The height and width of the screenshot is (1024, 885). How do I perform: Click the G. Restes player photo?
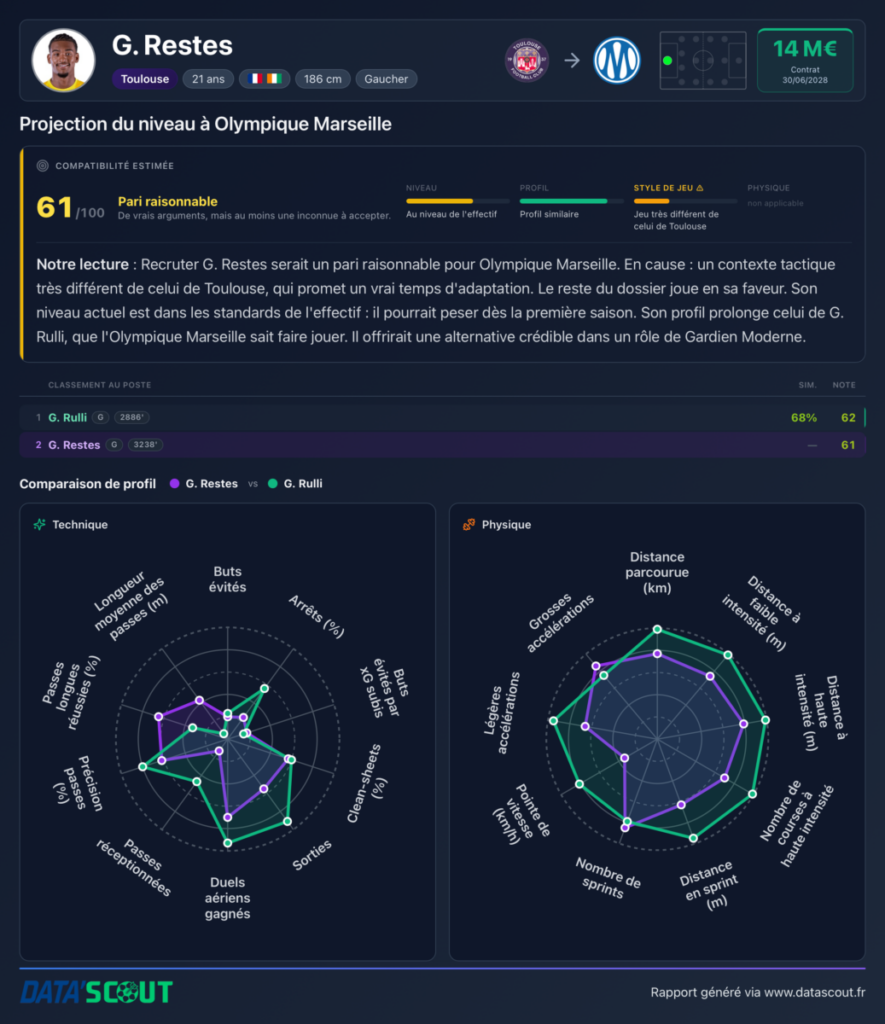63,60
